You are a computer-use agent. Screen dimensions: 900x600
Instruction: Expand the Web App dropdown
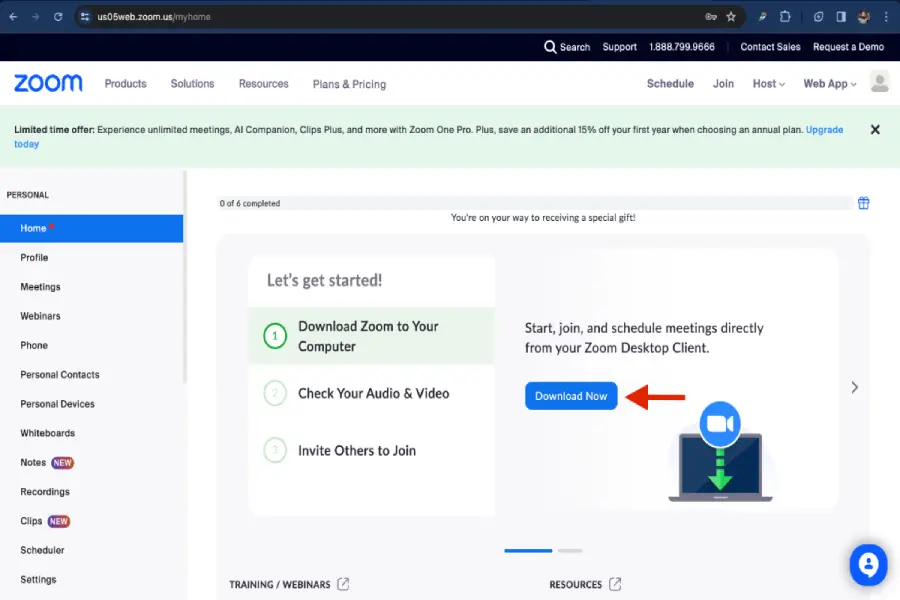click(830, 84)
